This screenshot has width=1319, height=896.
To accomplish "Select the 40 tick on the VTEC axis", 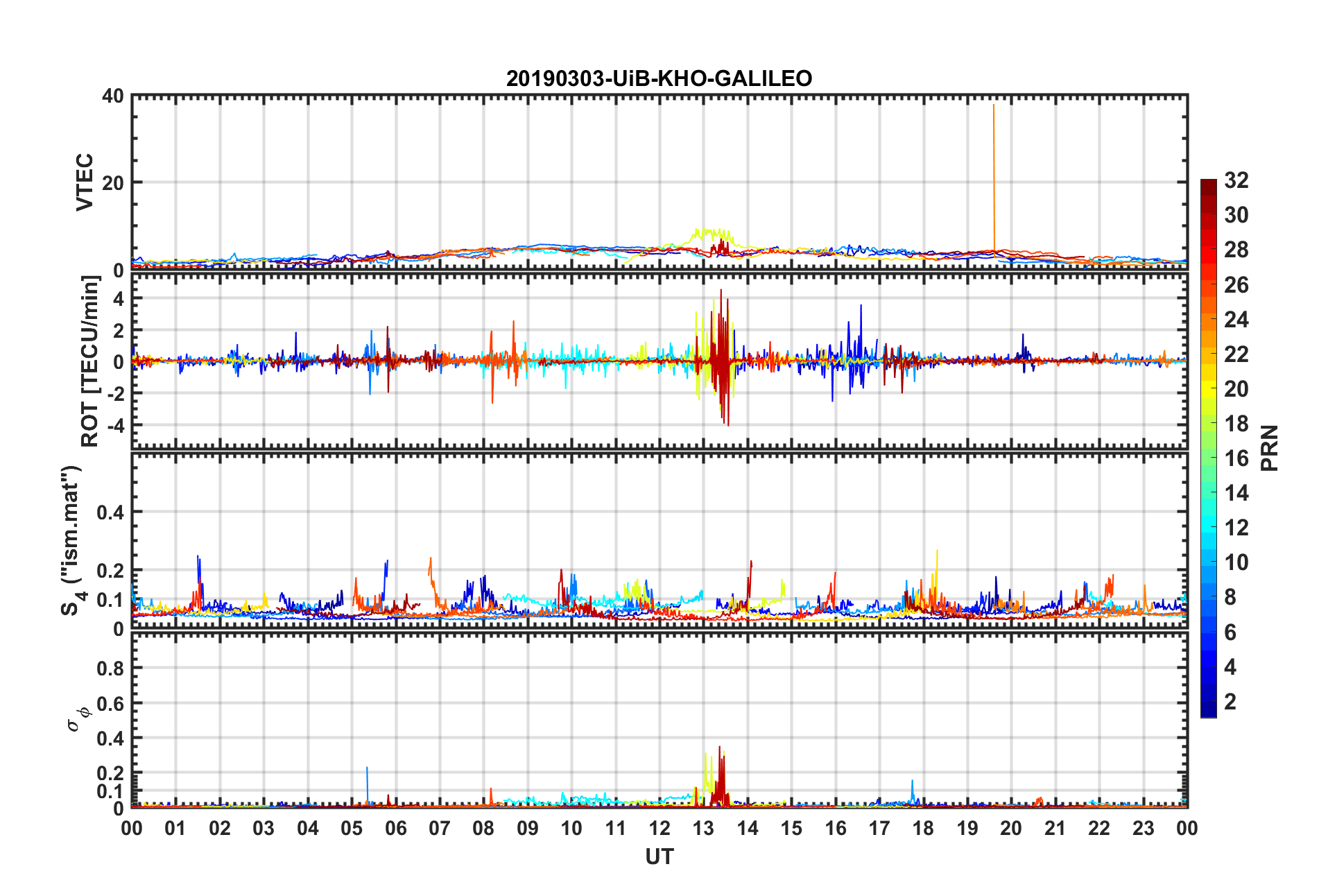I will pos(112,96).
